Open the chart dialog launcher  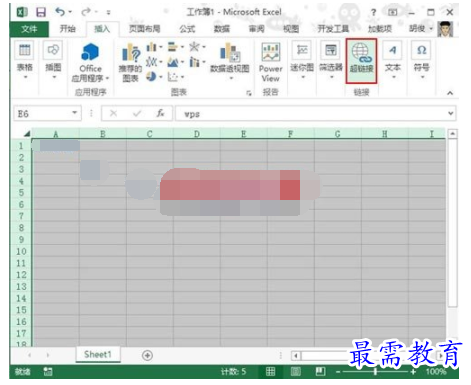point(249,93)
